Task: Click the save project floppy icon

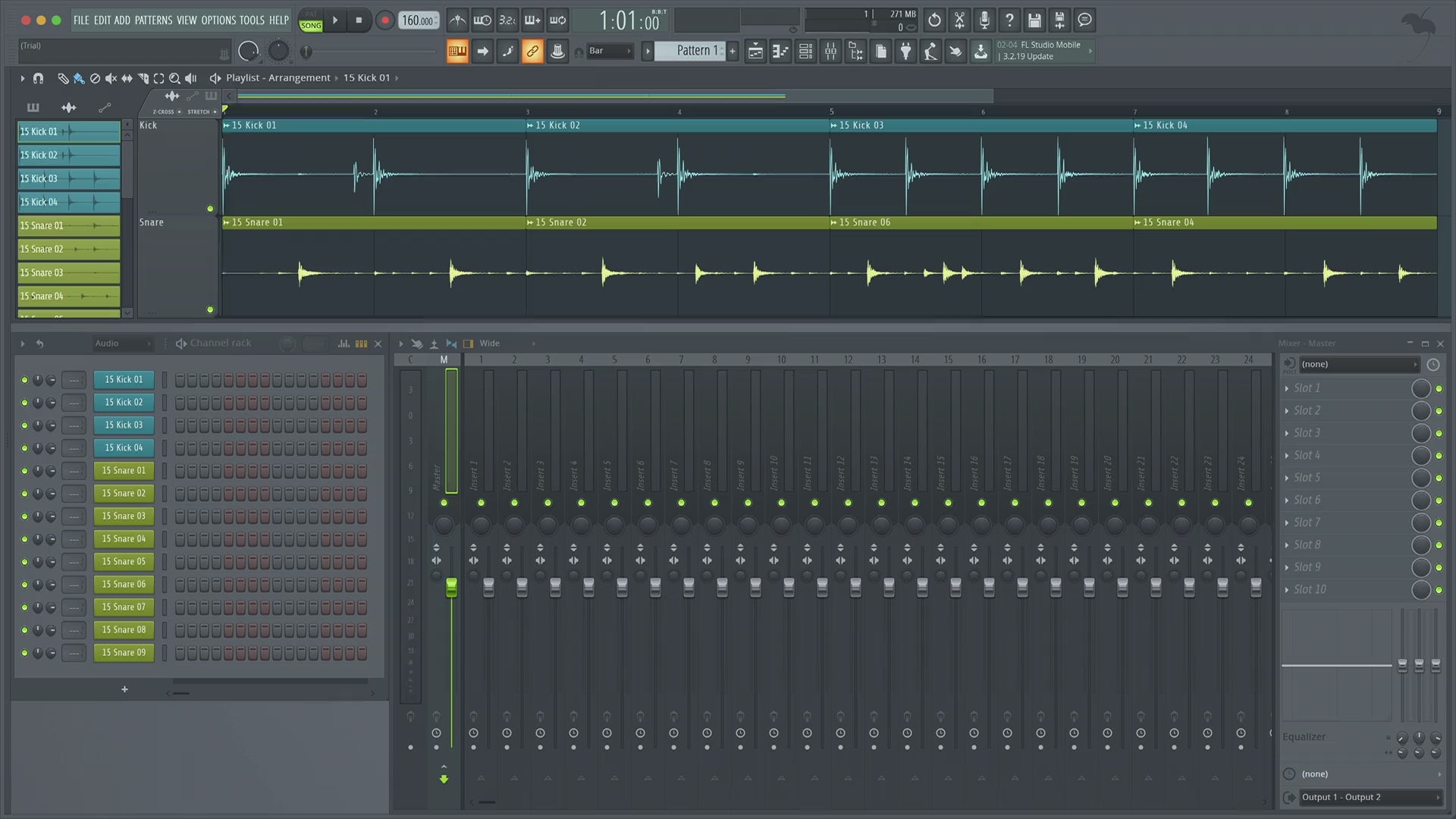Action: (x=1034, y=20)
